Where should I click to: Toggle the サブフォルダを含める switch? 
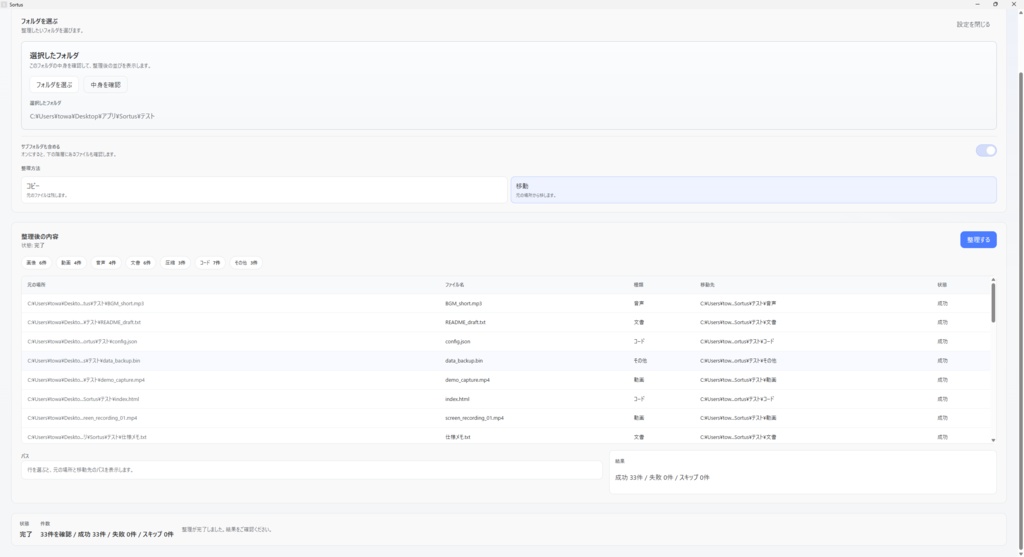(986, 150)
